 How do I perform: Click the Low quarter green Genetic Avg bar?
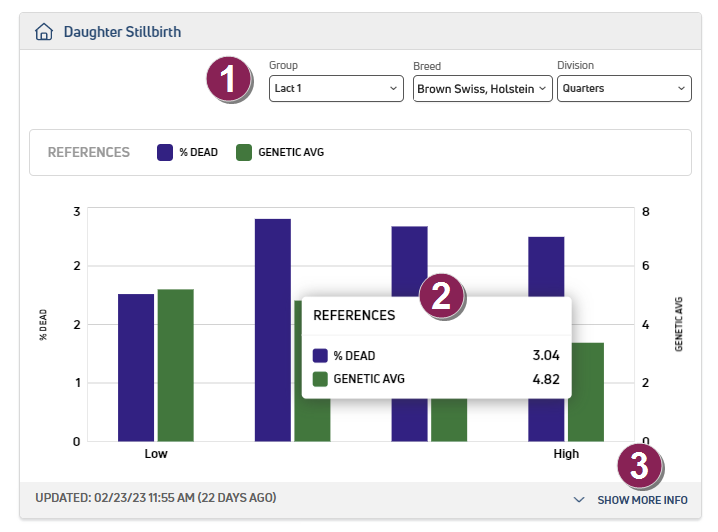pos(175,365)
